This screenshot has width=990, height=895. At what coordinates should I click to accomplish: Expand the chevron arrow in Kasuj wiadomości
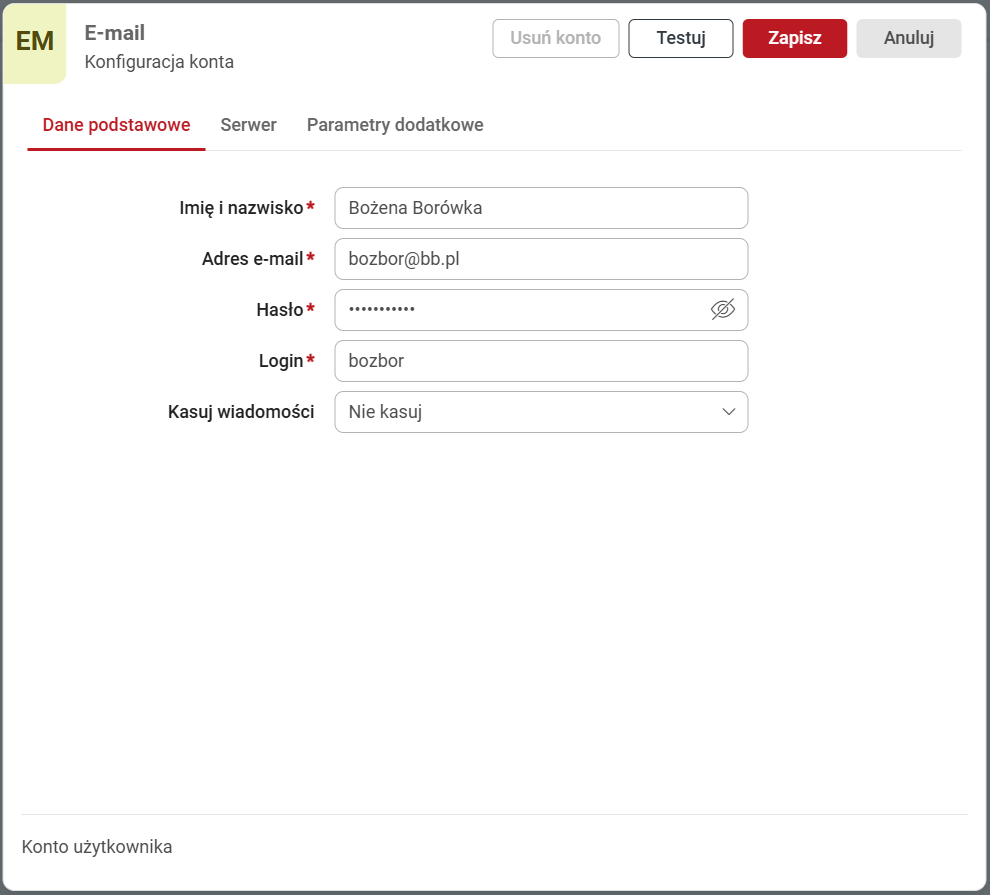[x=728, y=412]
